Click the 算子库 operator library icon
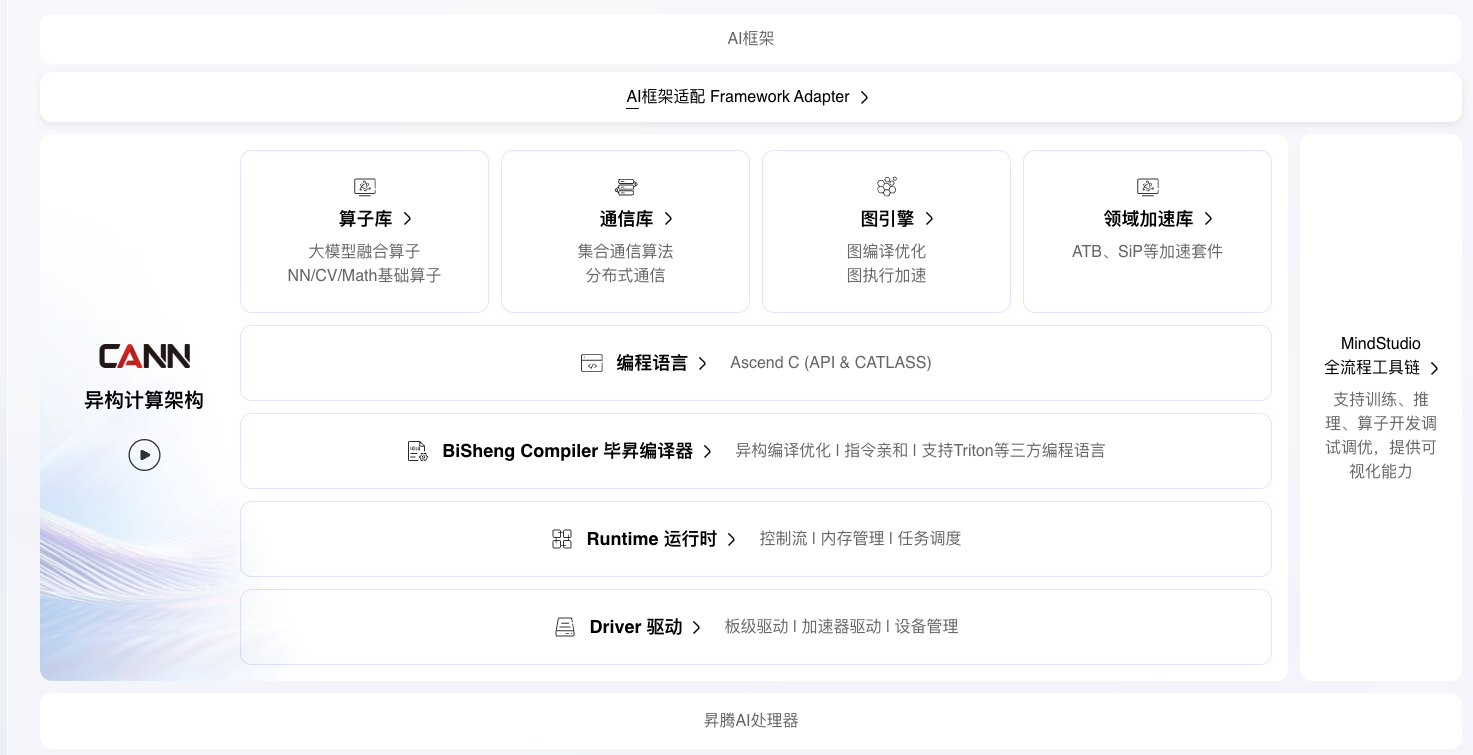Screen dimensions: 1473x755 click(x=364, y=187)
